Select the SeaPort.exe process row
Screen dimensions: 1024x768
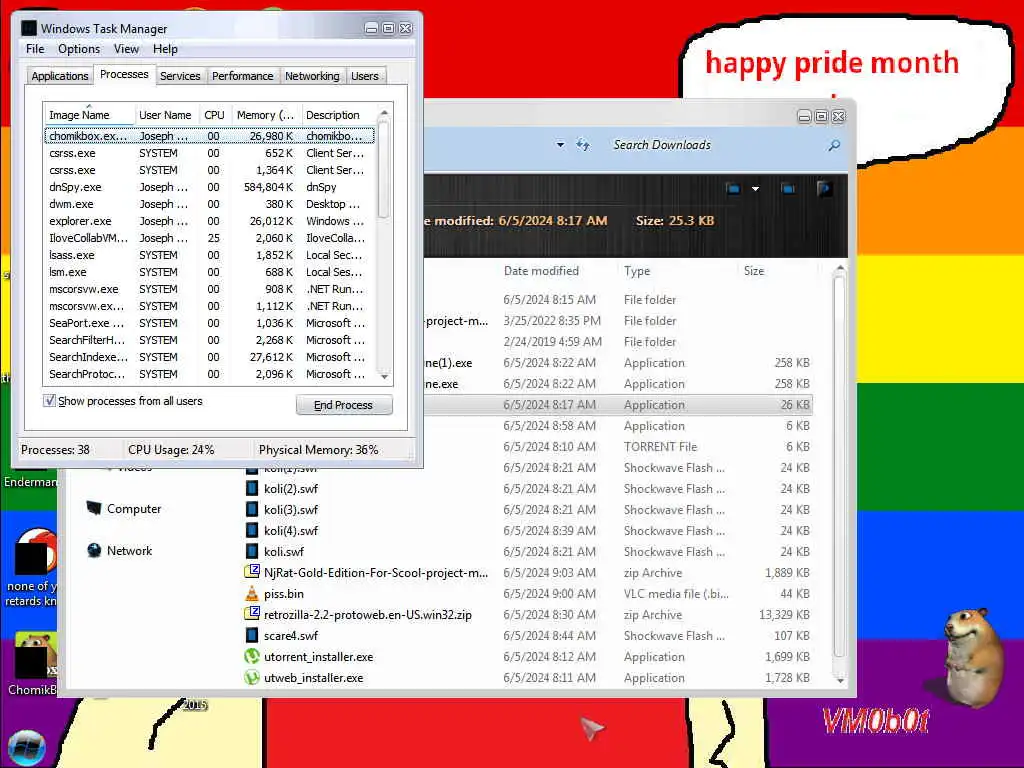tap(209, 323)
